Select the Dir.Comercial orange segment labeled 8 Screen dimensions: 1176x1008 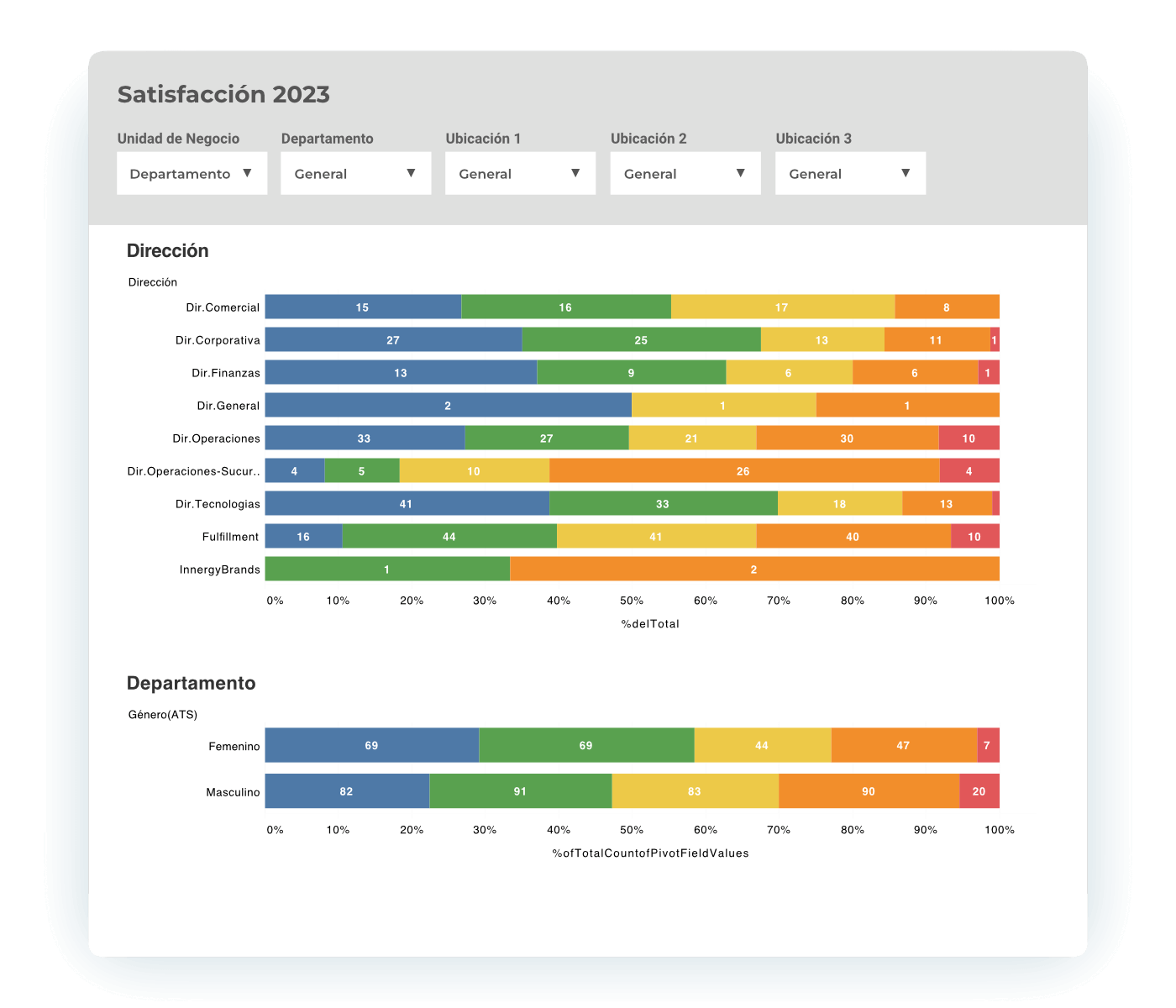click(x=947, y=307)
